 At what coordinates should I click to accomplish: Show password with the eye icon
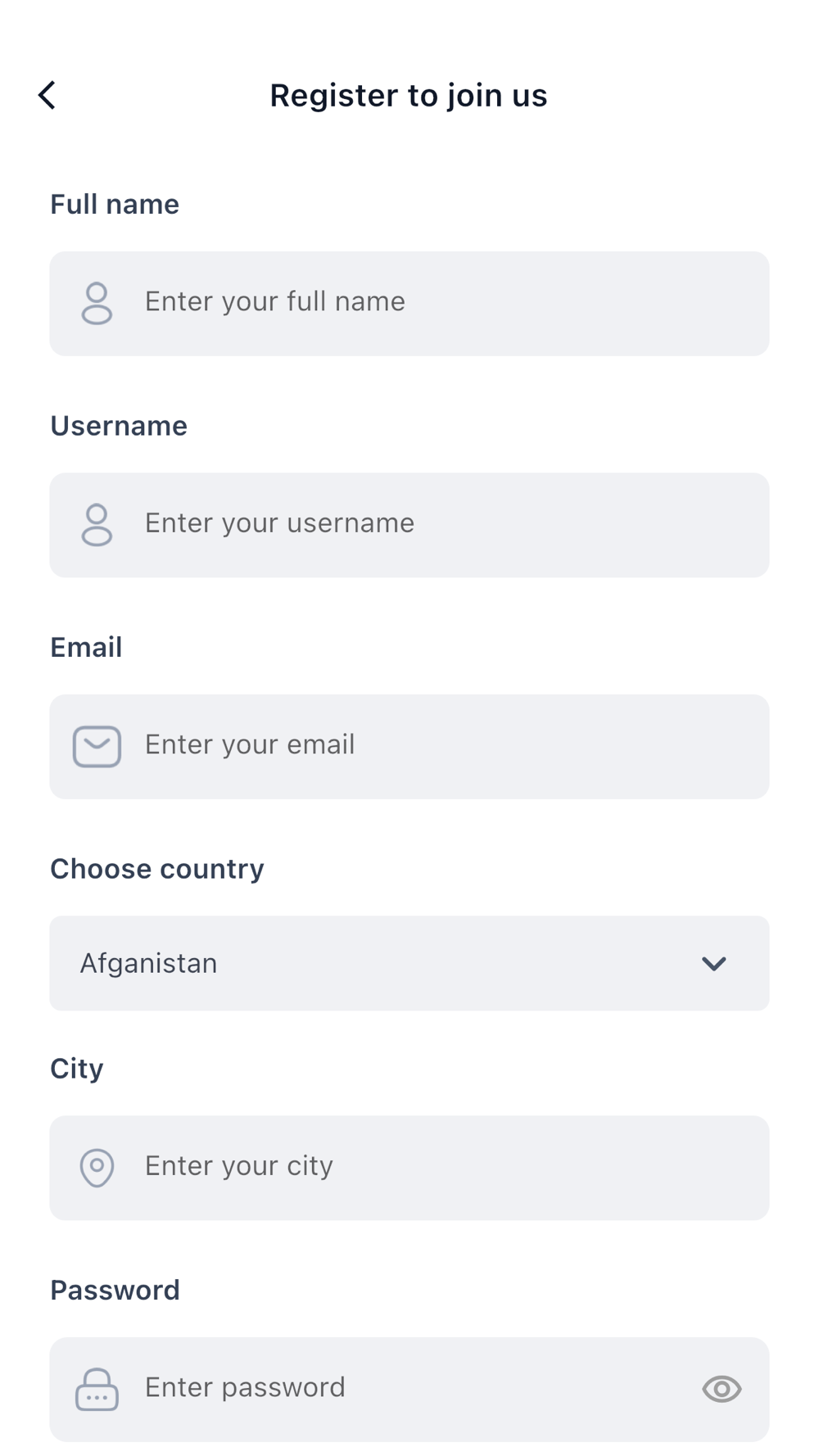pos(722,1389)
